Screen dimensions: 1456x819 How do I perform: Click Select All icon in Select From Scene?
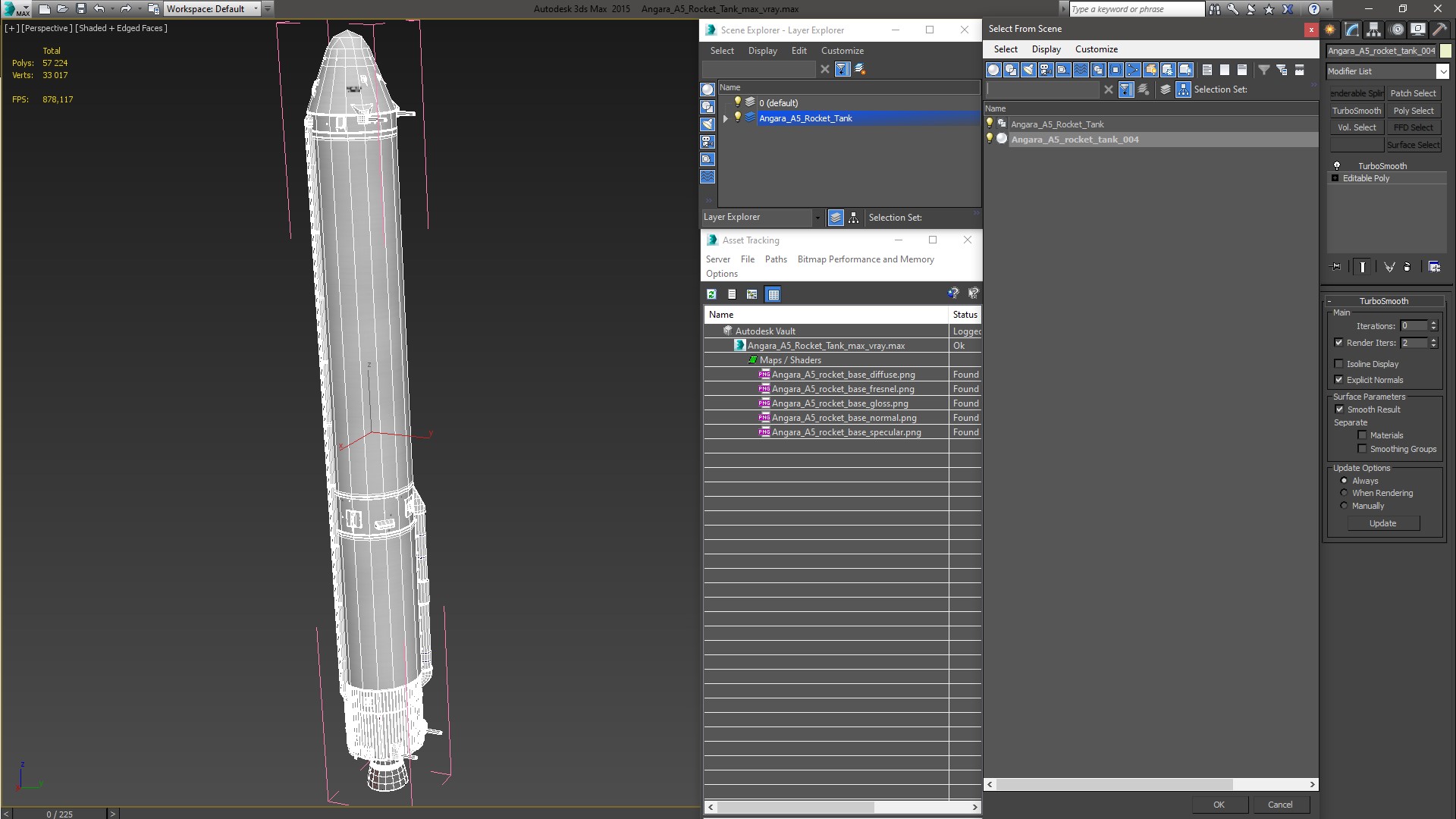coord(1207,70)
